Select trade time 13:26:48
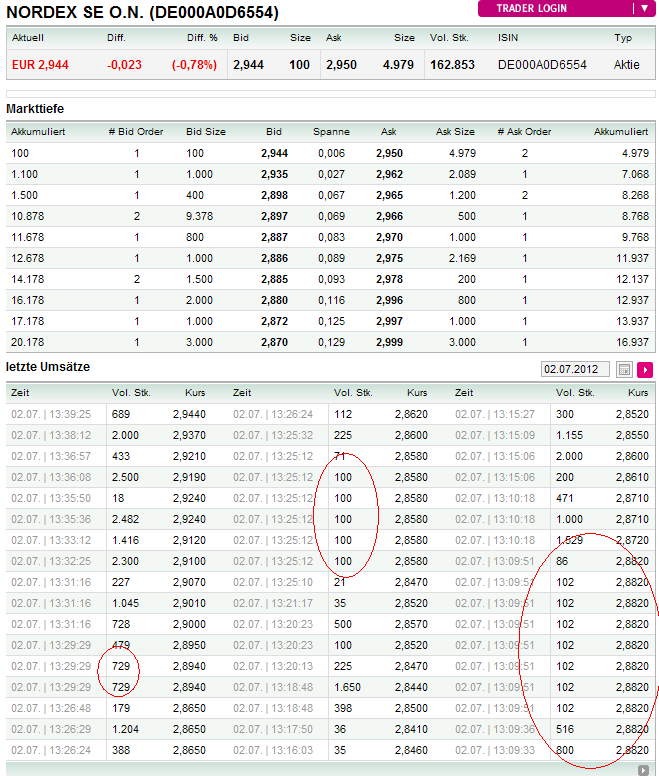 pyautogui.click(x=70, y=708)
